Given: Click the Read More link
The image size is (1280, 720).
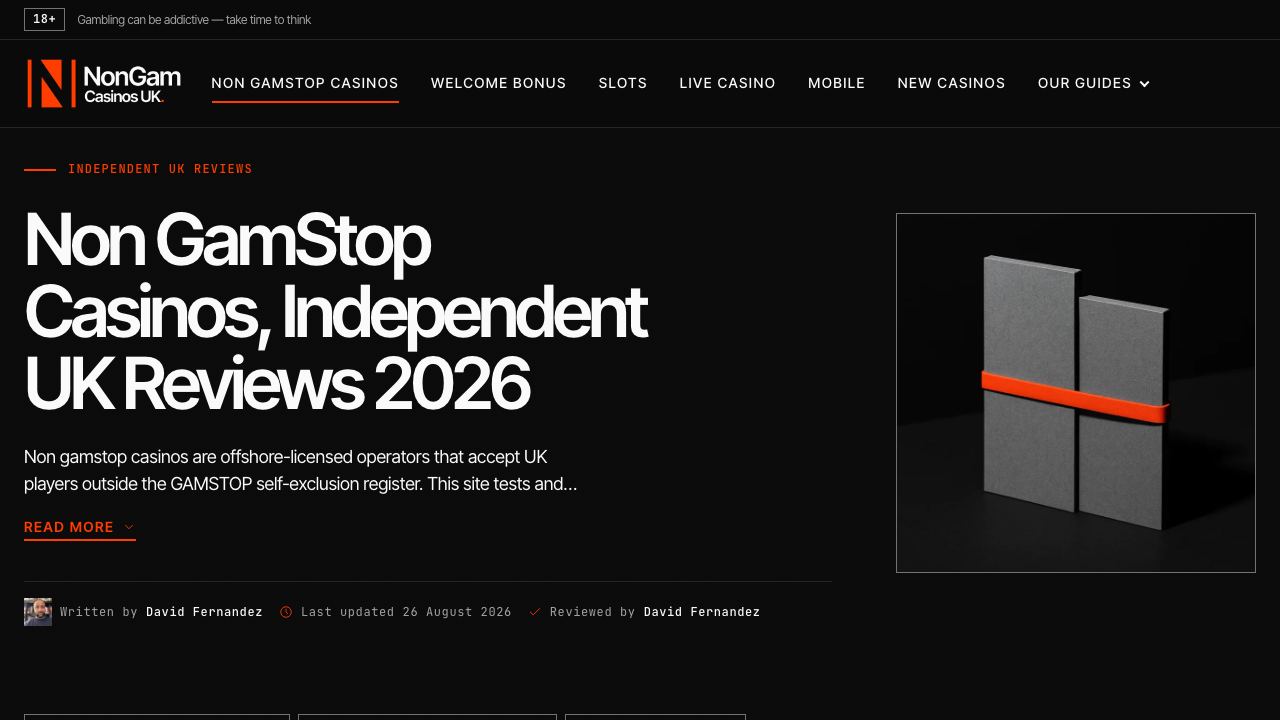Looking at the screenshot, I should [80, 527].
